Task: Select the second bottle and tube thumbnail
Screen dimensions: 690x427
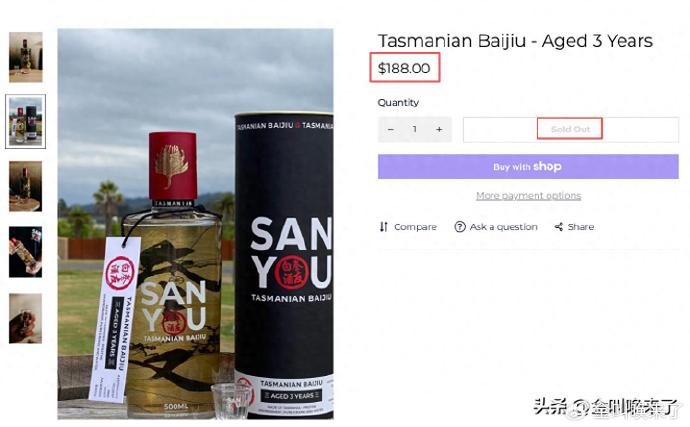Action: [26, 121]
